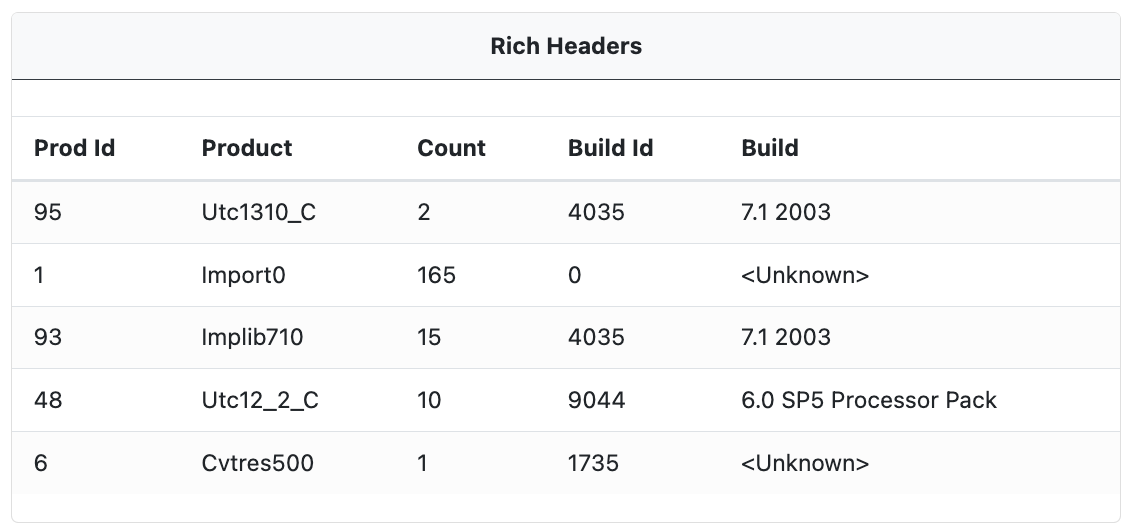Viewport: 1130px width, 530px height.
Task: Click the Count column header
Action: pyautogui.click(x=451, y=148)
